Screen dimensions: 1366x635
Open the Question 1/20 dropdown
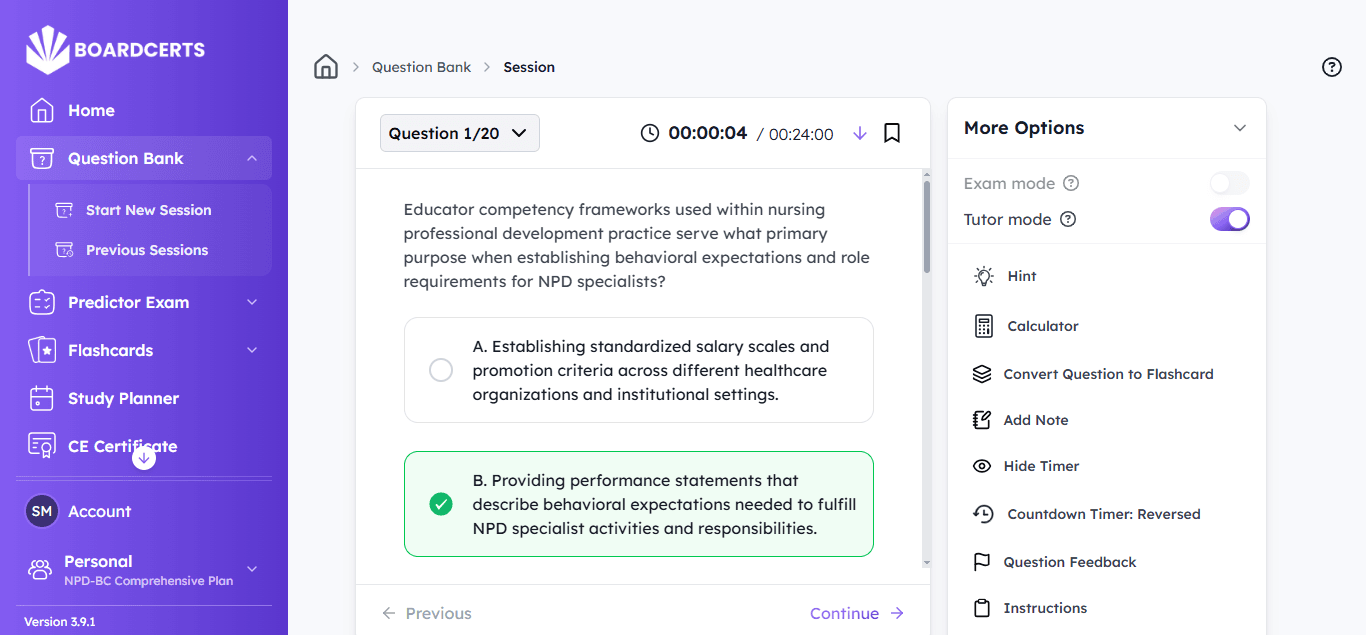click(459, 133)
